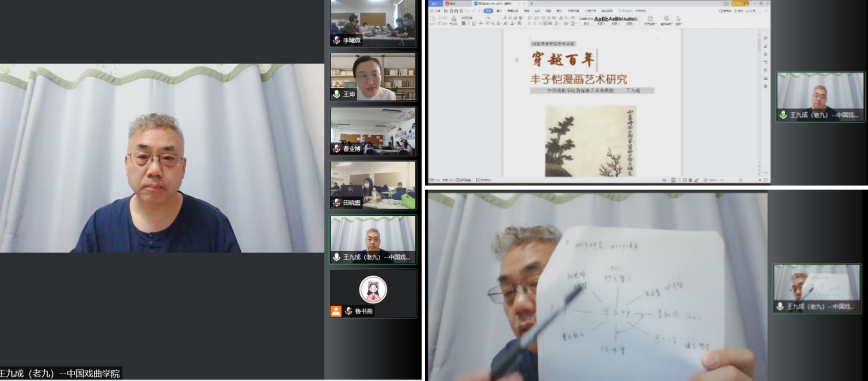Click the orange host icon beside 鲁书琦
868x381 pixels.
click(336, 311)
